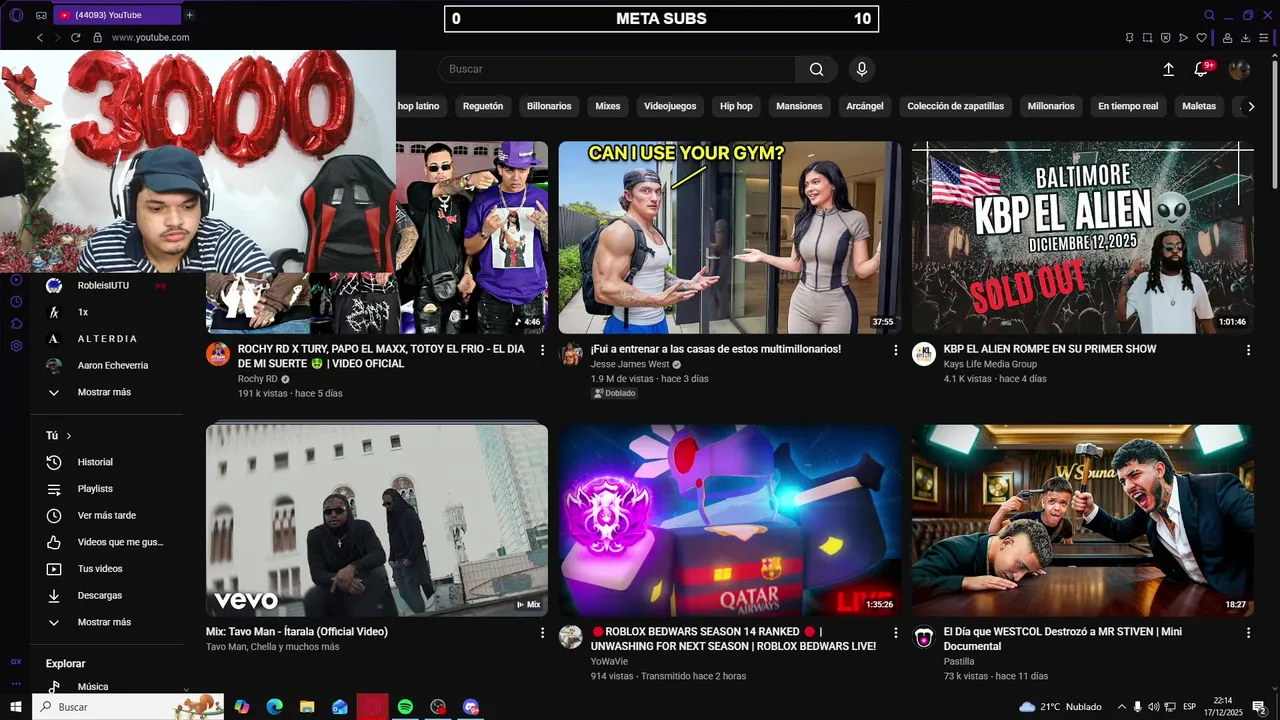Screen dimensions: 1280x720
Task: Open Copilot from the taskbar
Action: pyautogui.click(x=241, y=707)
